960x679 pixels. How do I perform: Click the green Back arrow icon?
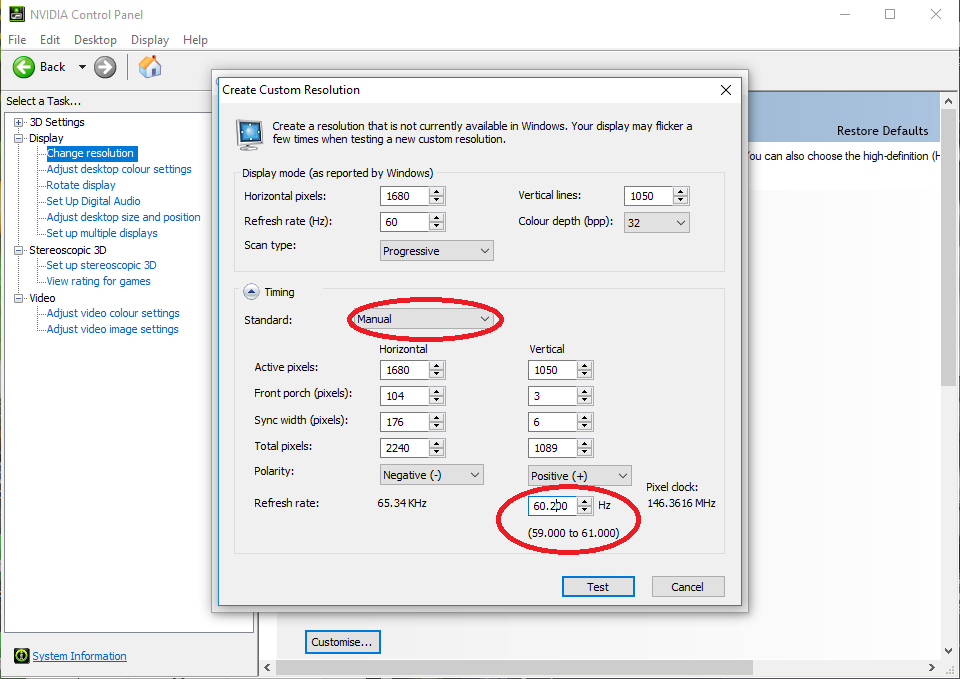[24, 67]
